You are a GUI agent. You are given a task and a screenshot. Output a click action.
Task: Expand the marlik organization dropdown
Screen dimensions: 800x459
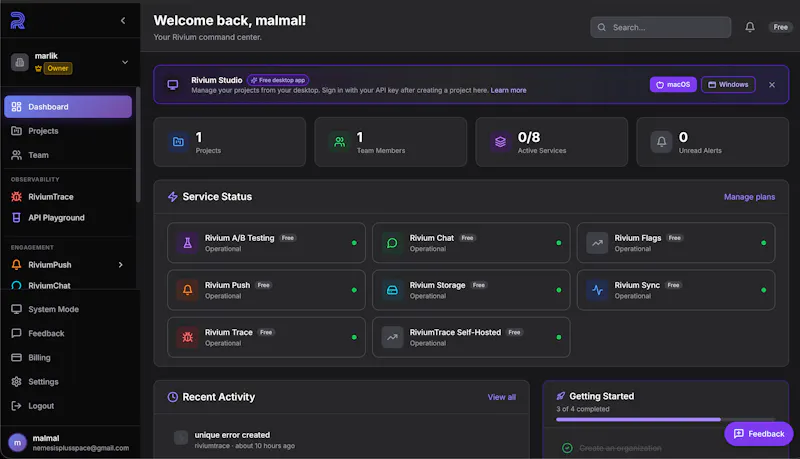125,62
